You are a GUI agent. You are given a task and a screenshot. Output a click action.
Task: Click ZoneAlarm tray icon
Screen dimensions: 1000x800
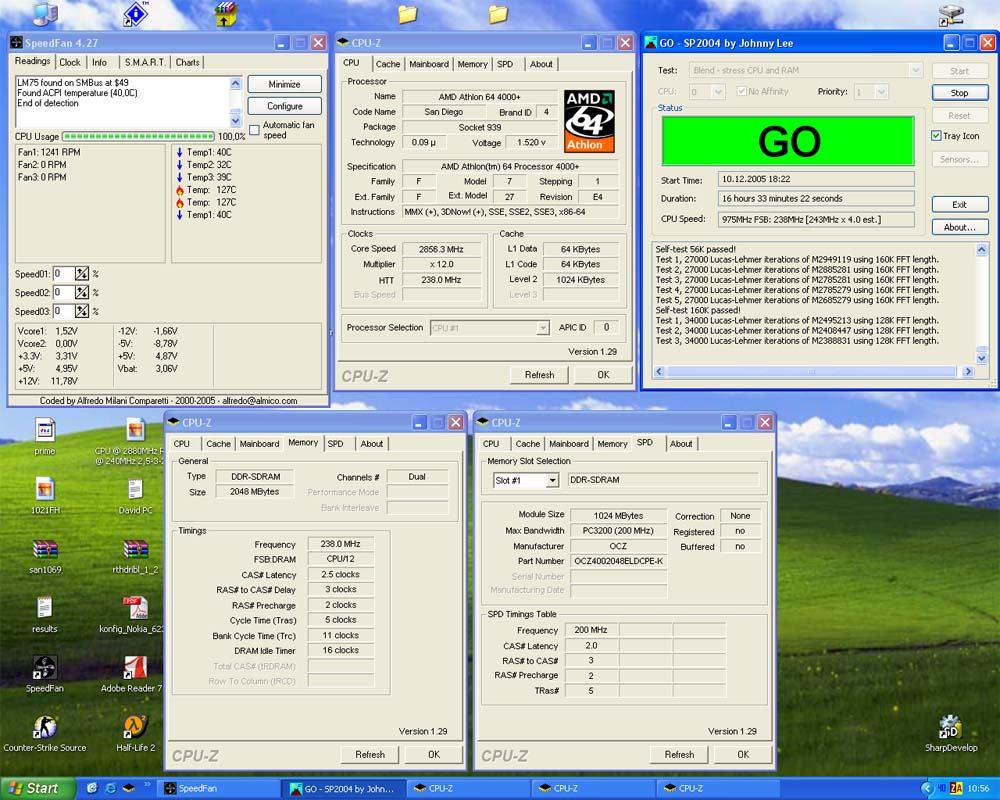[955, 789]
